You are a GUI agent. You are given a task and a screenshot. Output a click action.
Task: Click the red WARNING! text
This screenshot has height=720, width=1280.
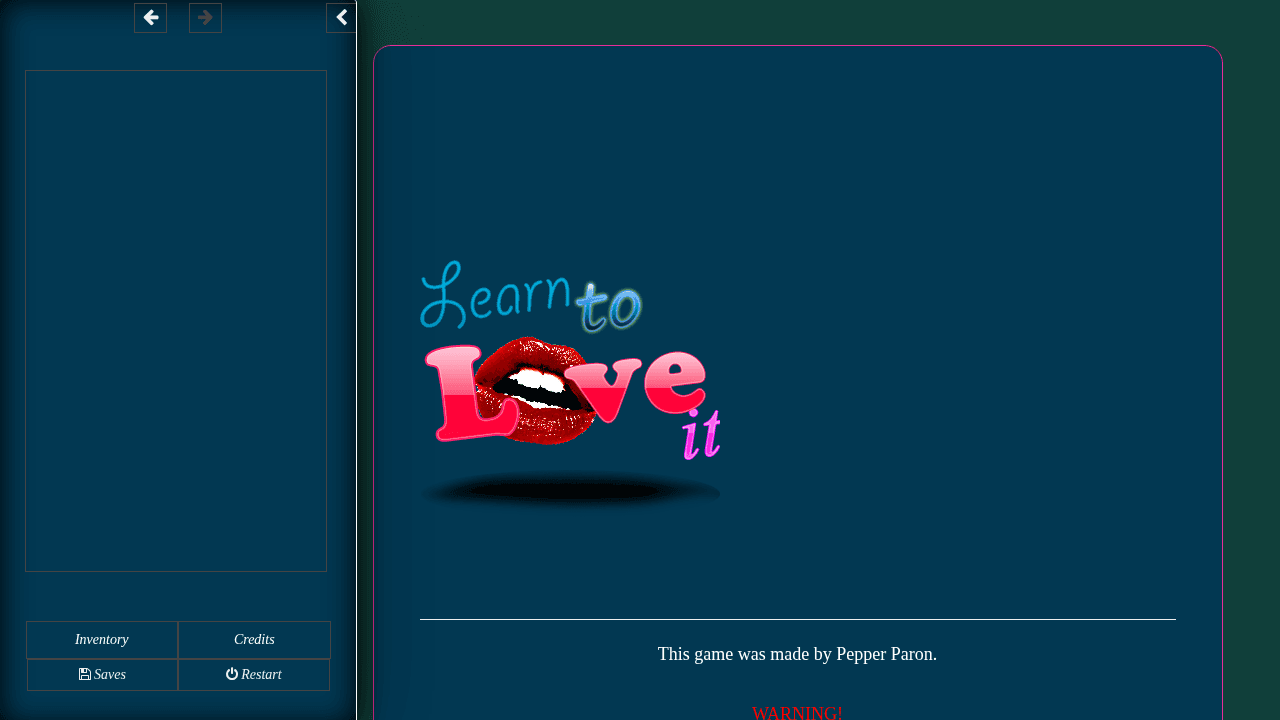797,713
